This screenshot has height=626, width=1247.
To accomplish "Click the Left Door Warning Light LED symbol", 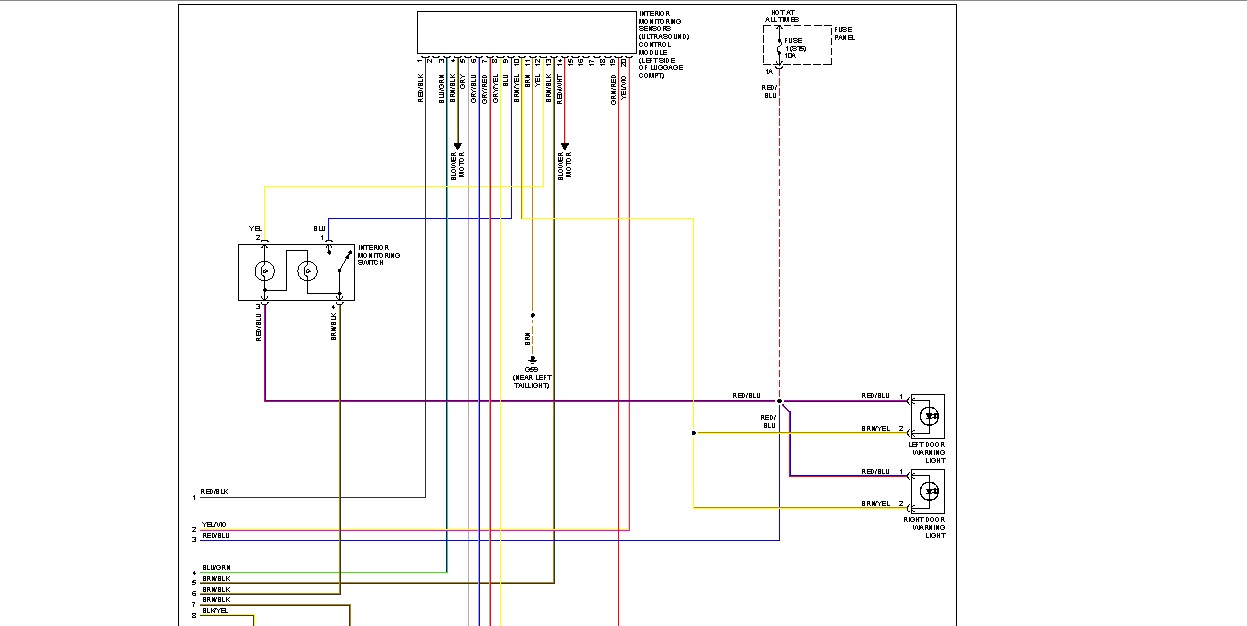I will click(929, 414).
